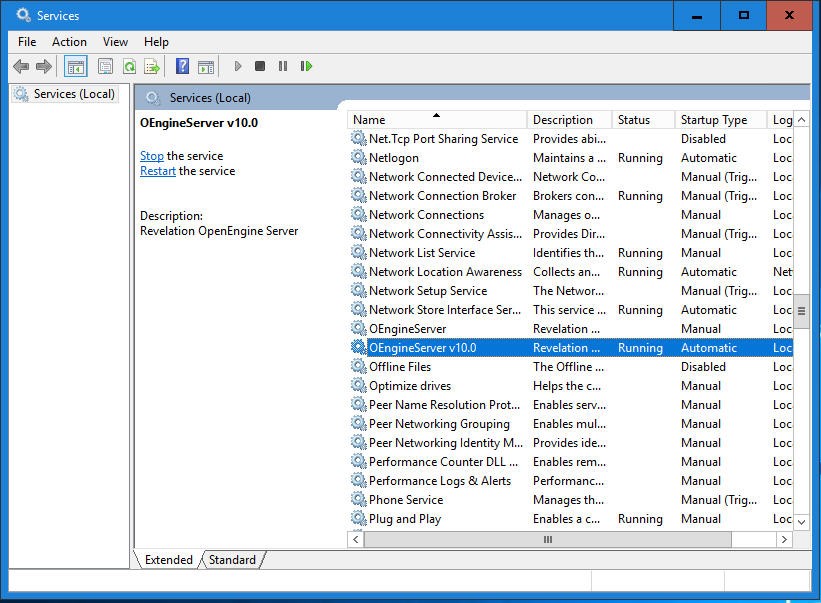This screenshot has height=603, width=821.
Task: Select the Peer Name Resolution Prot... row
Action: coord(571,405)
